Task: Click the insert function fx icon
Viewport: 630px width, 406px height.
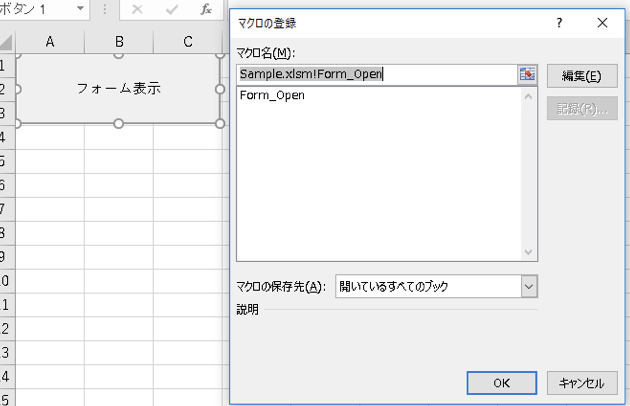Action: pyautogui.click(x=206, y=9)
